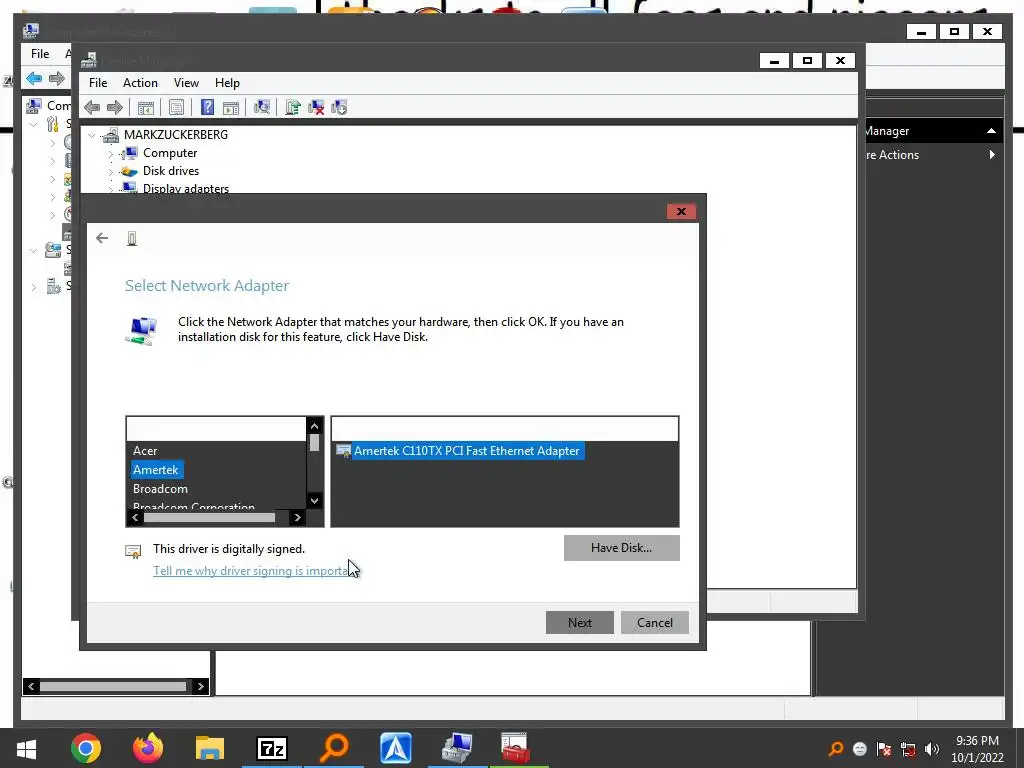Expand Disk drives node
The image size is (1024, 768).
click(110, 172)
